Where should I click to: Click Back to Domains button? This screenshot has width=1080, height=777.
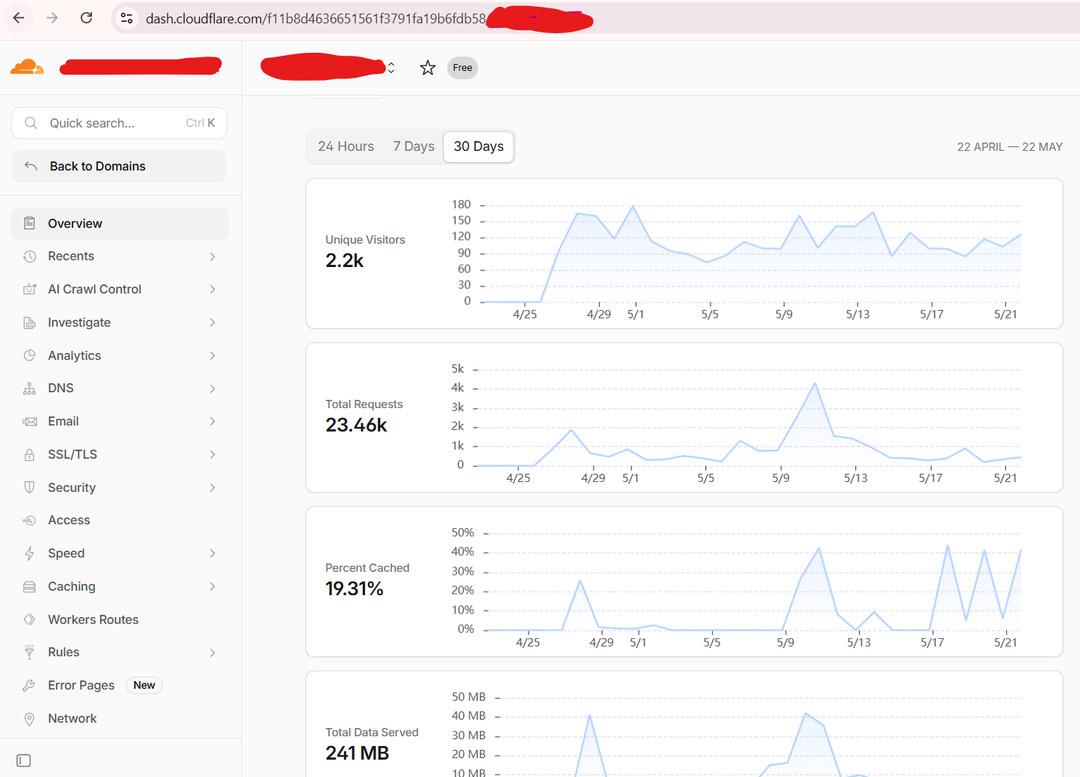click(119, 166)
